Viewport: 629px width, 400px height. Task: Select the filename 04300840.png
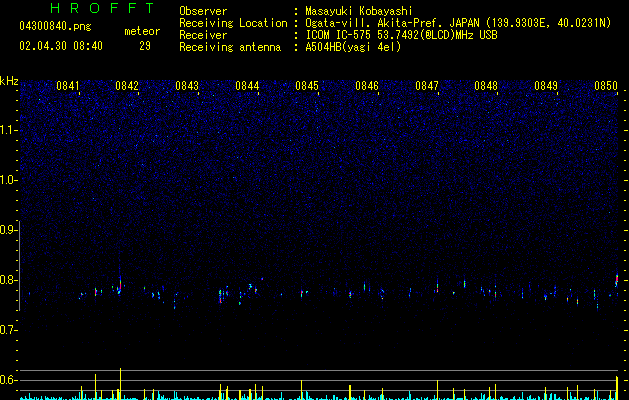(55, 27)
